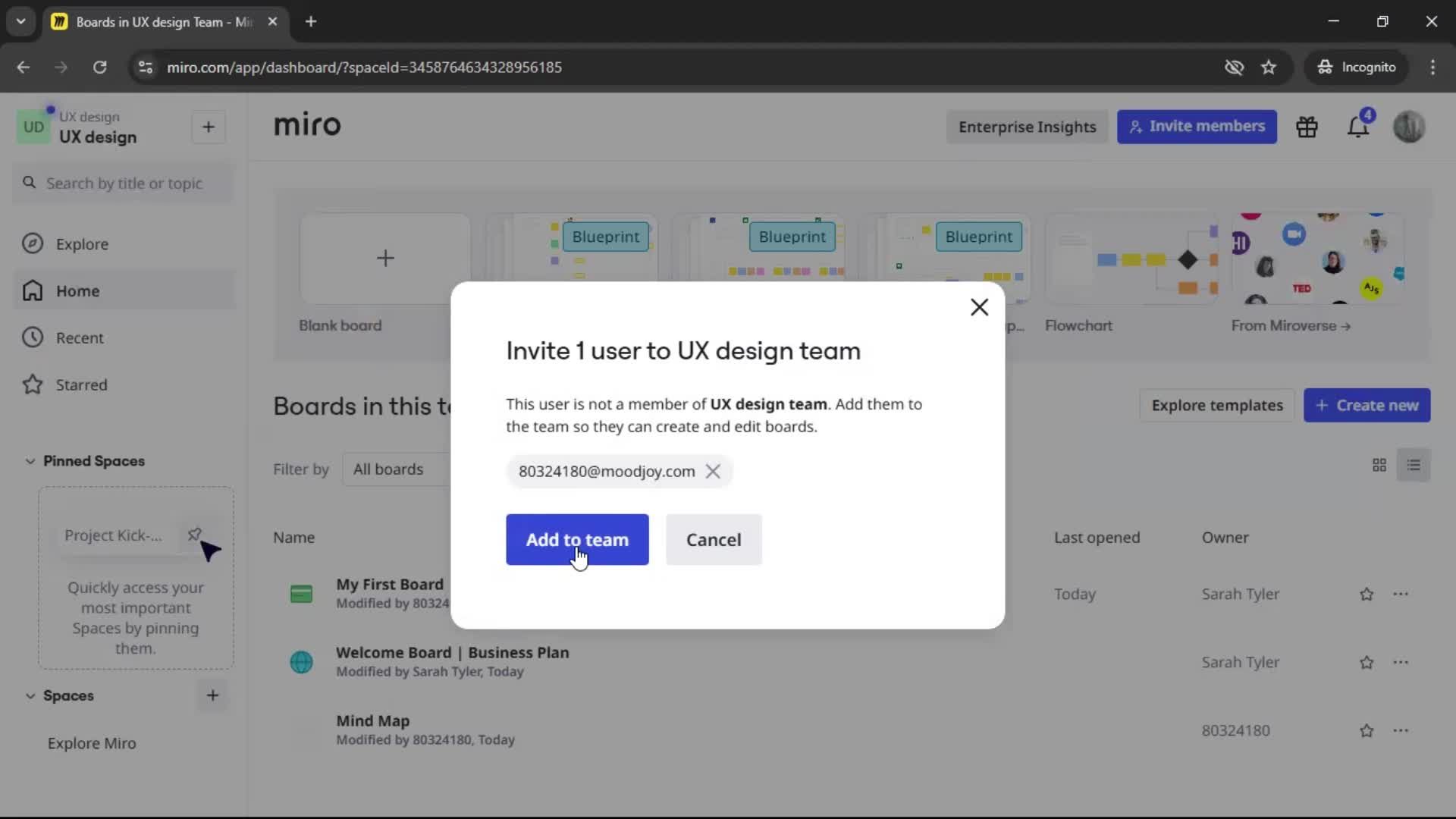The image size is (1456, 819).
Task: Click Incognito indicator
Action: [1356, 67]
